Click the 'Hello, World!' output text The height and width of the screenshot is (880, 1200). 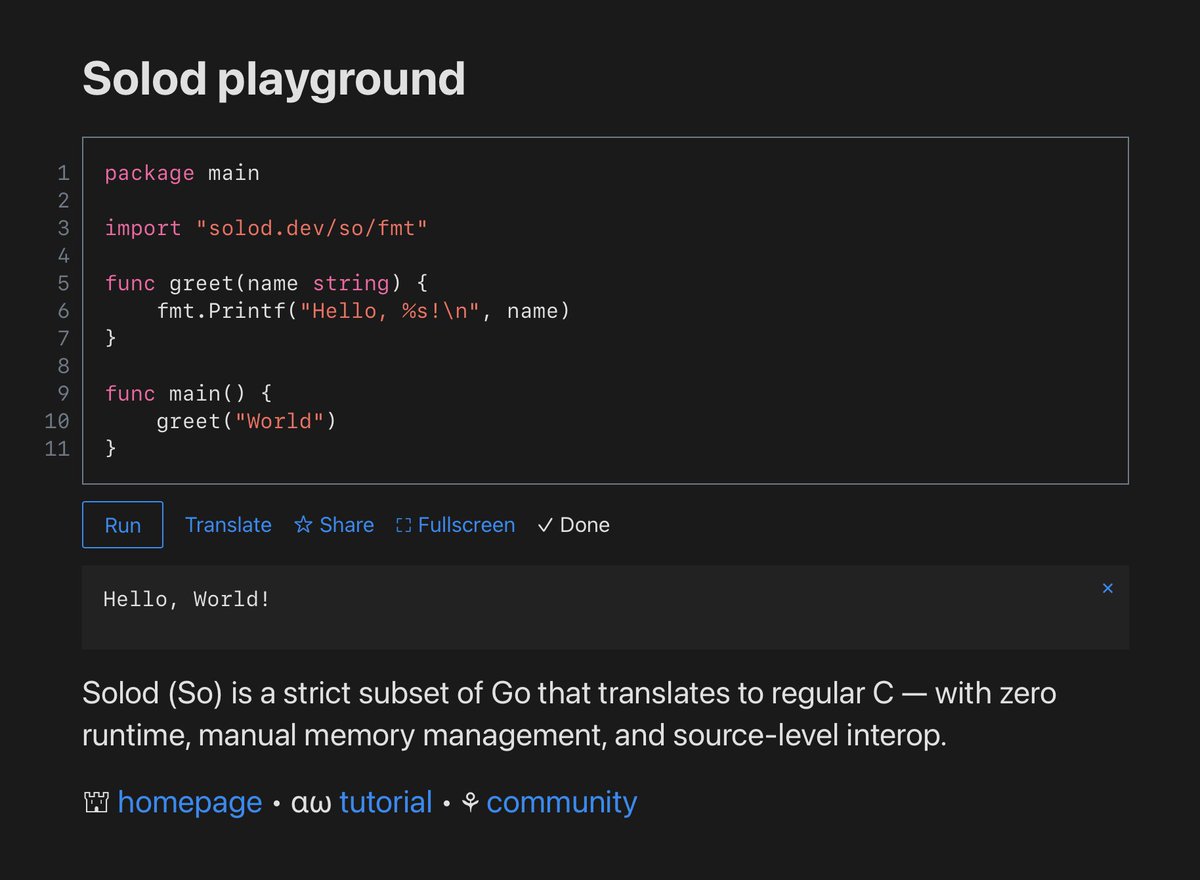coord(186,600)
